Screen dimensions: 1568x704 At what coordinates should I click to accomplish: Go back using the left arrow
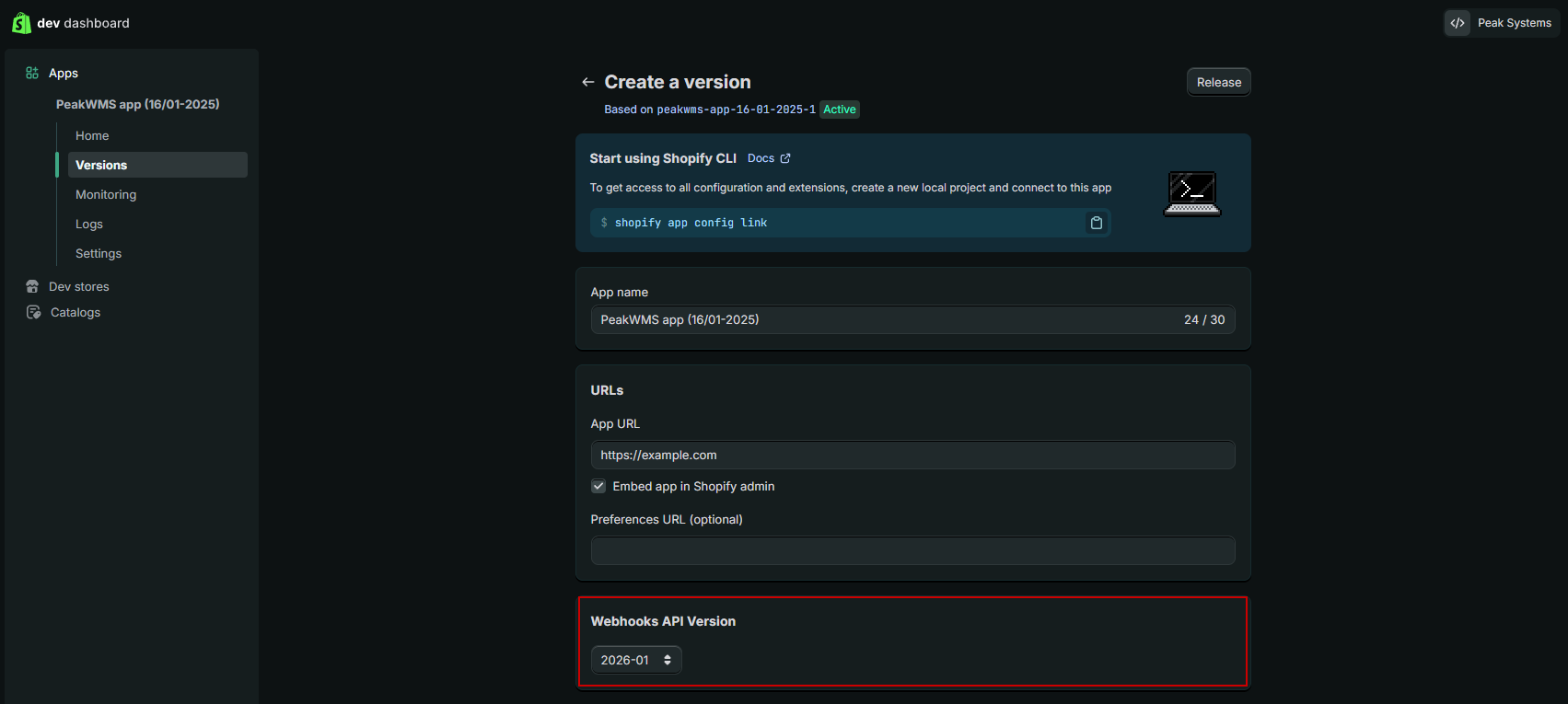coord(587,82)
